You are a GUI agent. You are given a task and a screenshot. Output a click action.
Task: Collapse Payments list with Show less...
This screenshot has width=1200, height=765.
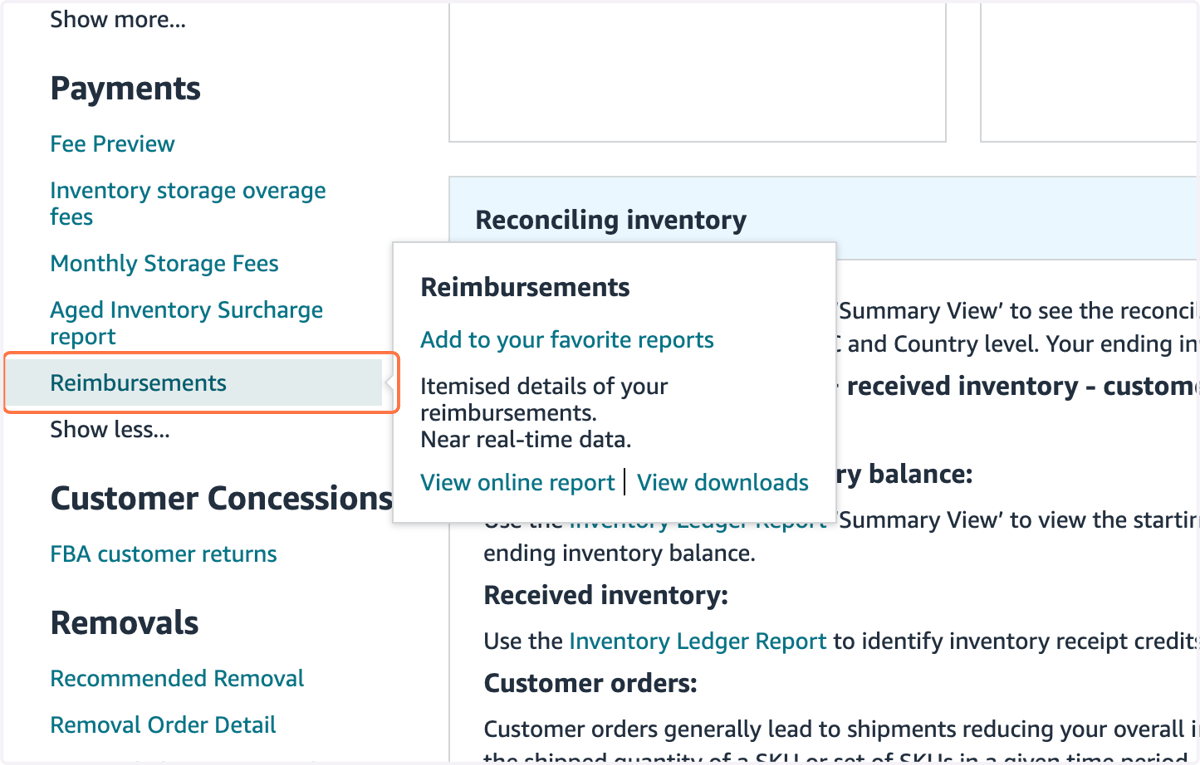click(110, 430)
